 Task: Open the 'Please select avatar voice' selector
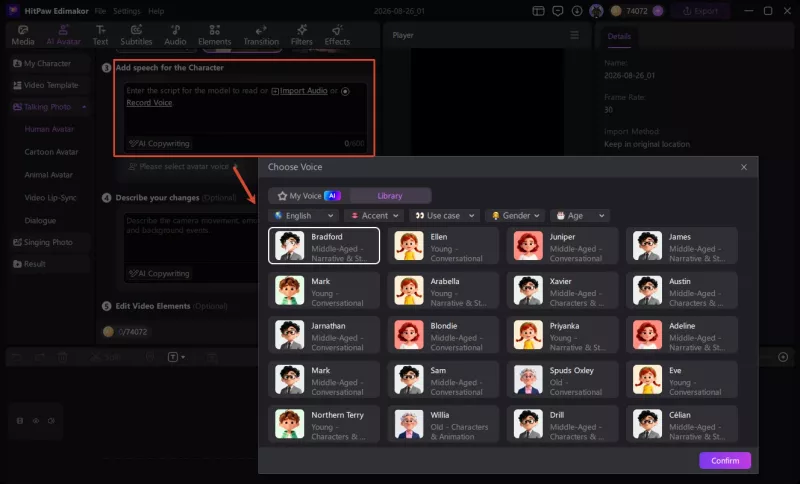click(184, 167)
